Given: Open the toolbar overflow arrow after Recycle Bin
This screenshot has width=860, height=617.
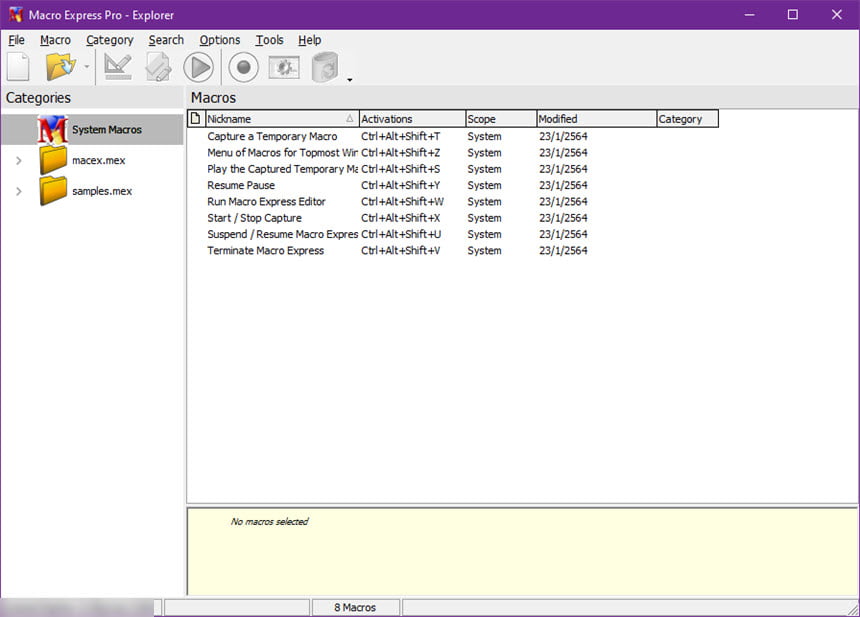Looking at the screenshot, I should click(349, 80).
